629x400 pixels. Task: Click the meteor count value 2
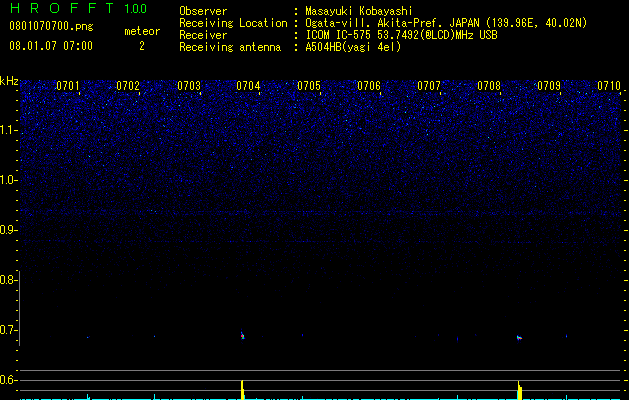click(x=142, y=46)
